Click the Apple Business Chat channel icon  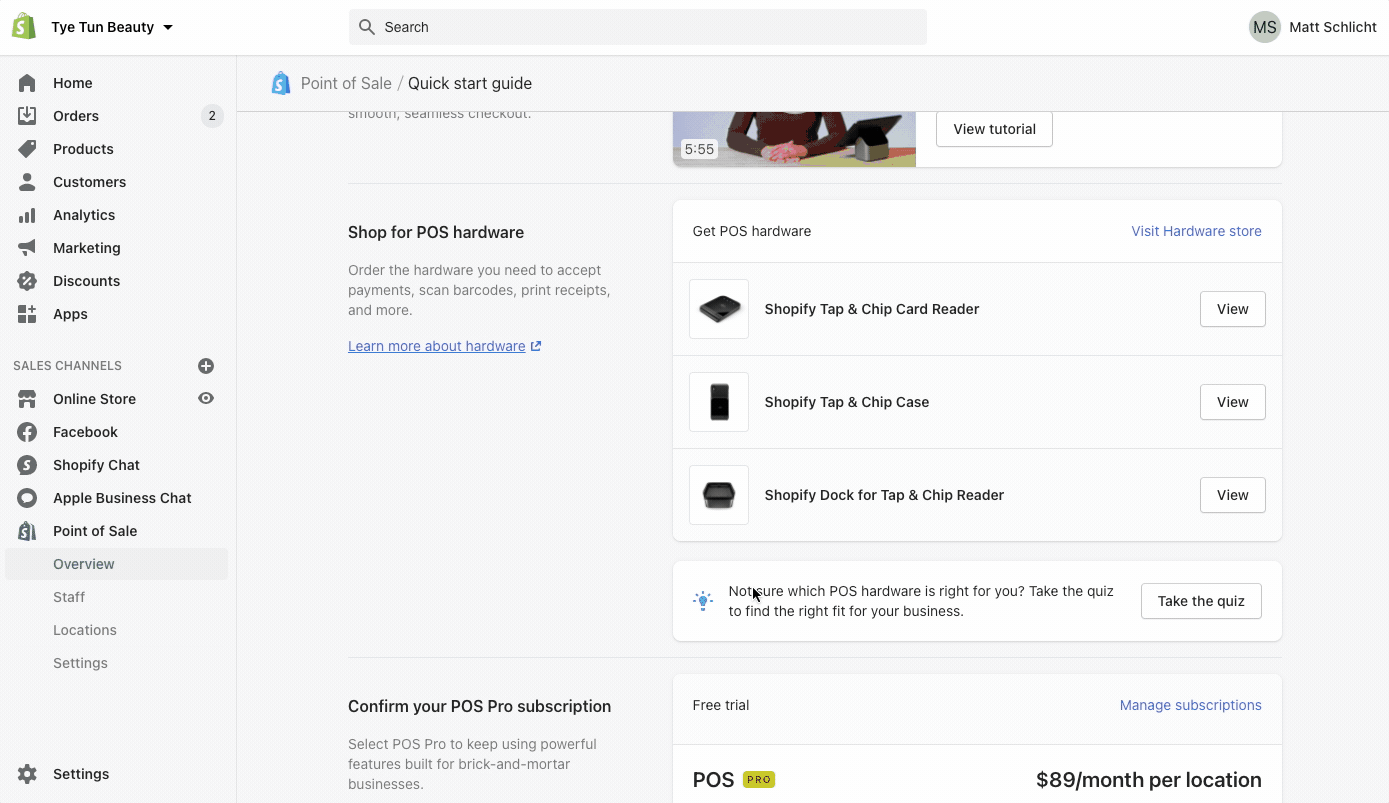pos(29,498)
